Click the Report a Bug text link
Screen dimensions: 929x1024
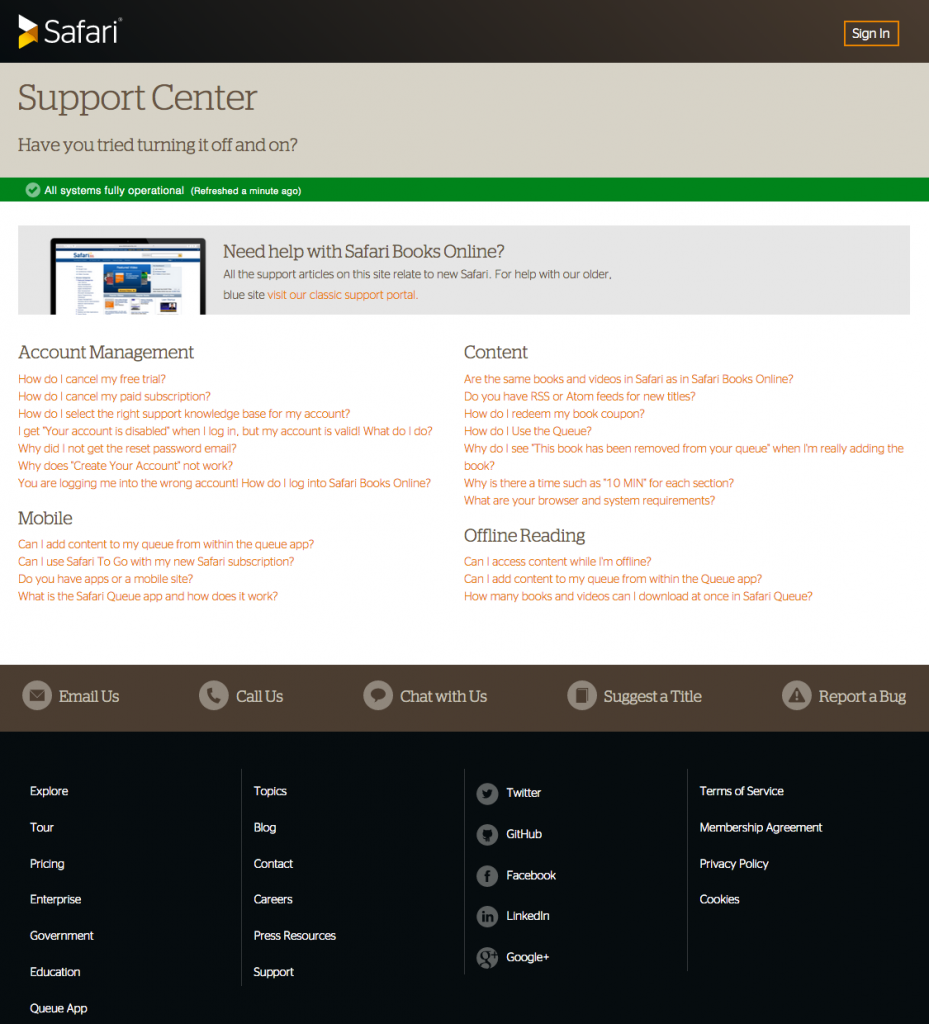click(862, 696)
